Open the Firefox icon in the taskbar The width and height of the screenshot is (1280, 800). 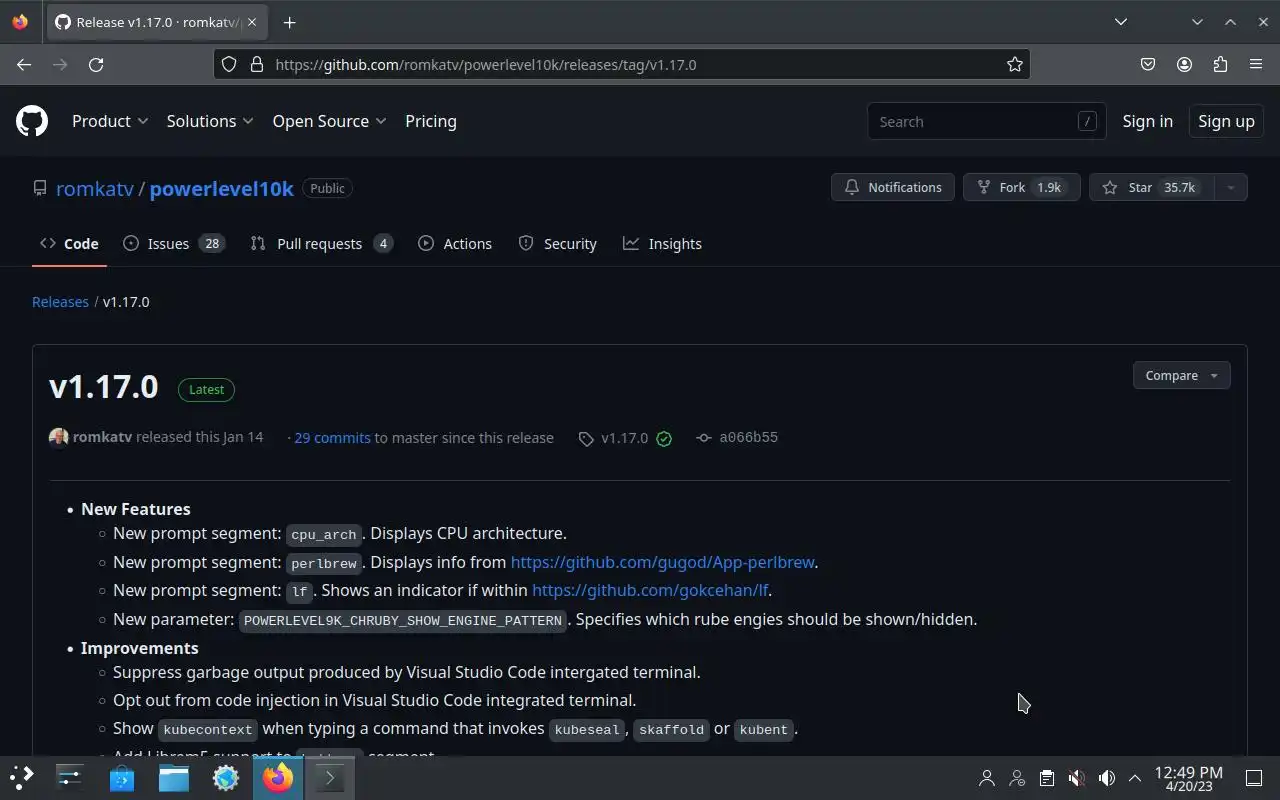tap(278, 777)
